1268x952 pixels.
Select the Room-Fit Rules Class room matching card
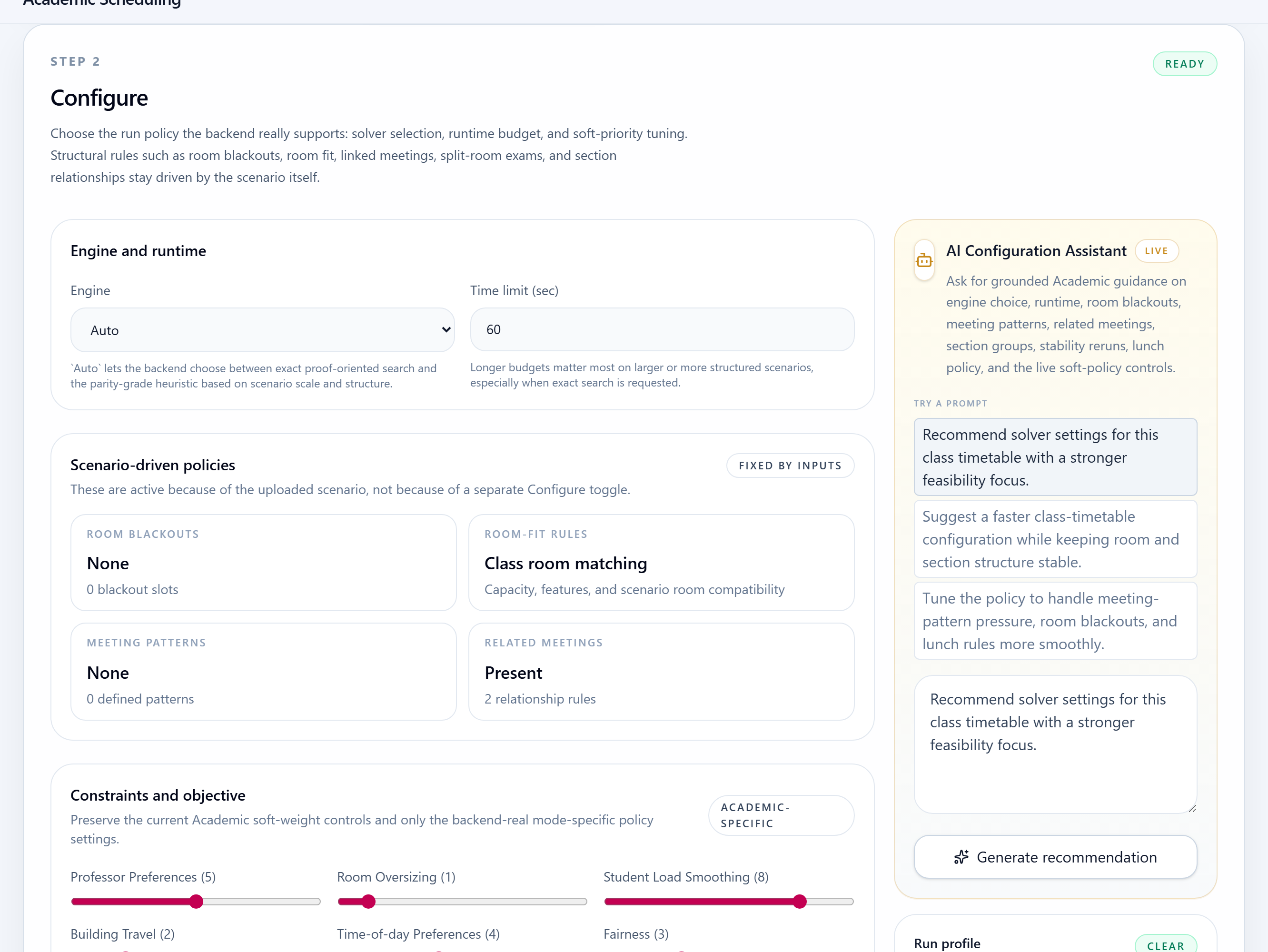tap(662, 563)
